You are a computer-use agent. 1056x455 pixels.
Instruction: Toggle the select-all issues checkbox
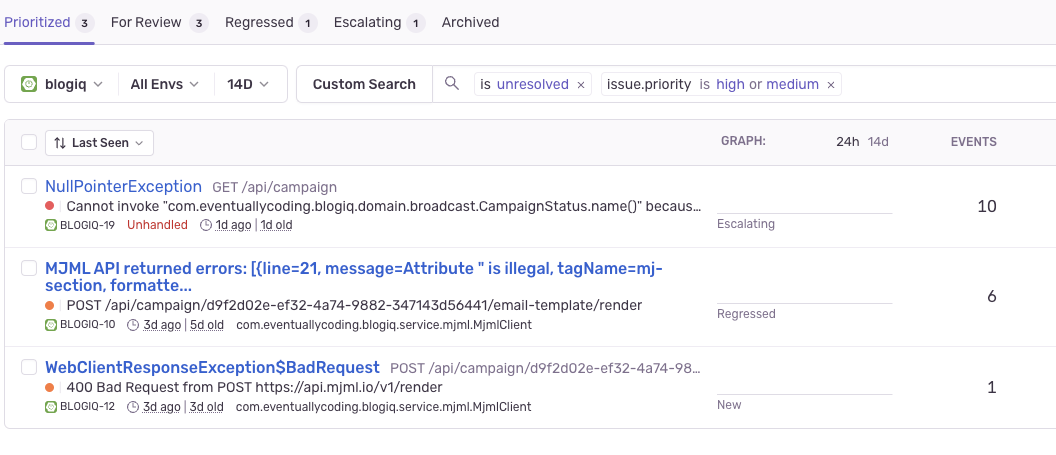pyautogui.click(x=29, y=142)
